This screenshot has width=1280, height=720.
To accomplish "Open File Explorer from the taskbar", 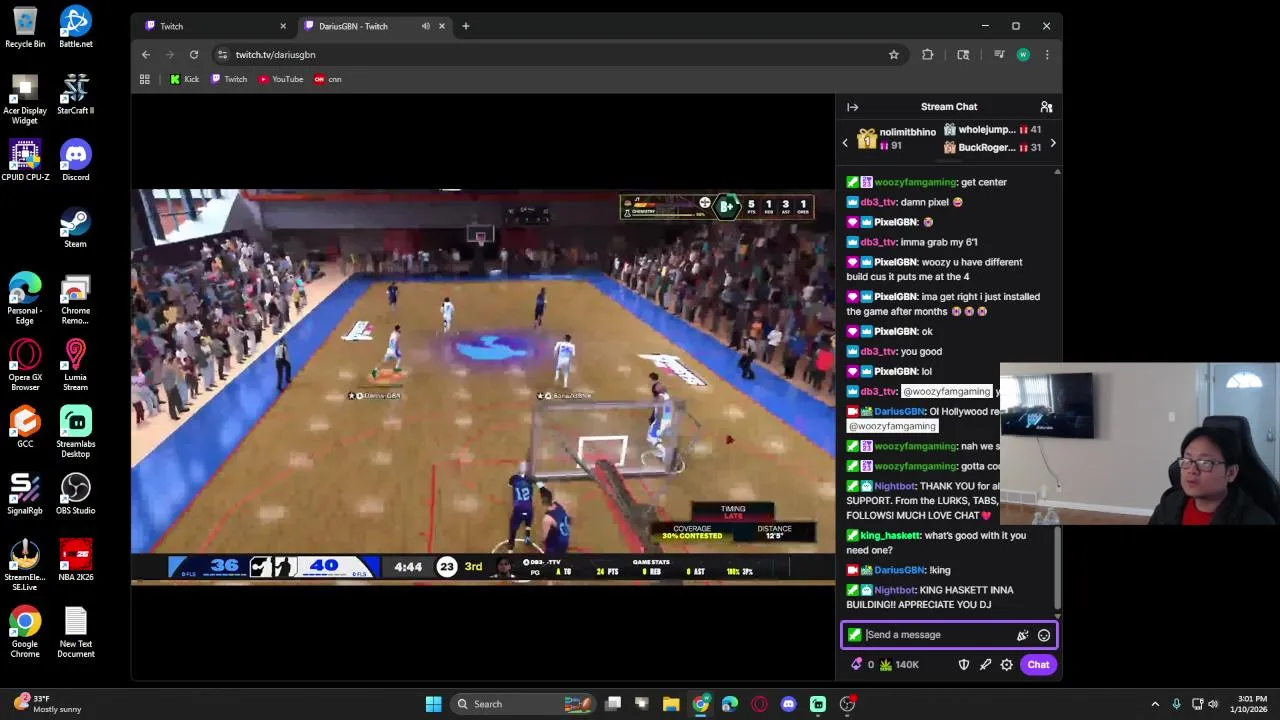I will coord(671,704).
